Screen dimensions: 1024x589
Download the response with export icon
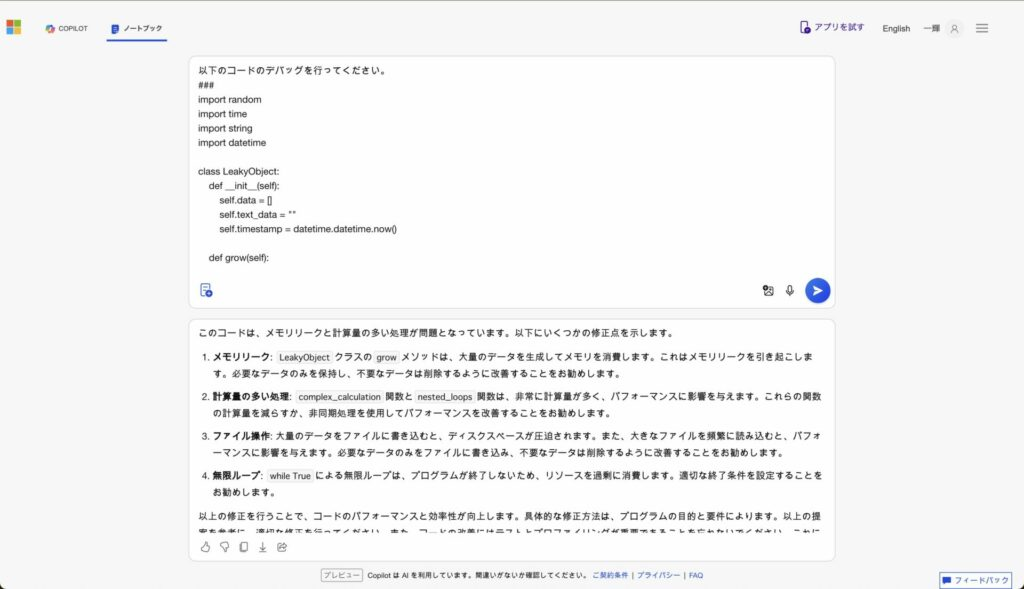(262, 547)
